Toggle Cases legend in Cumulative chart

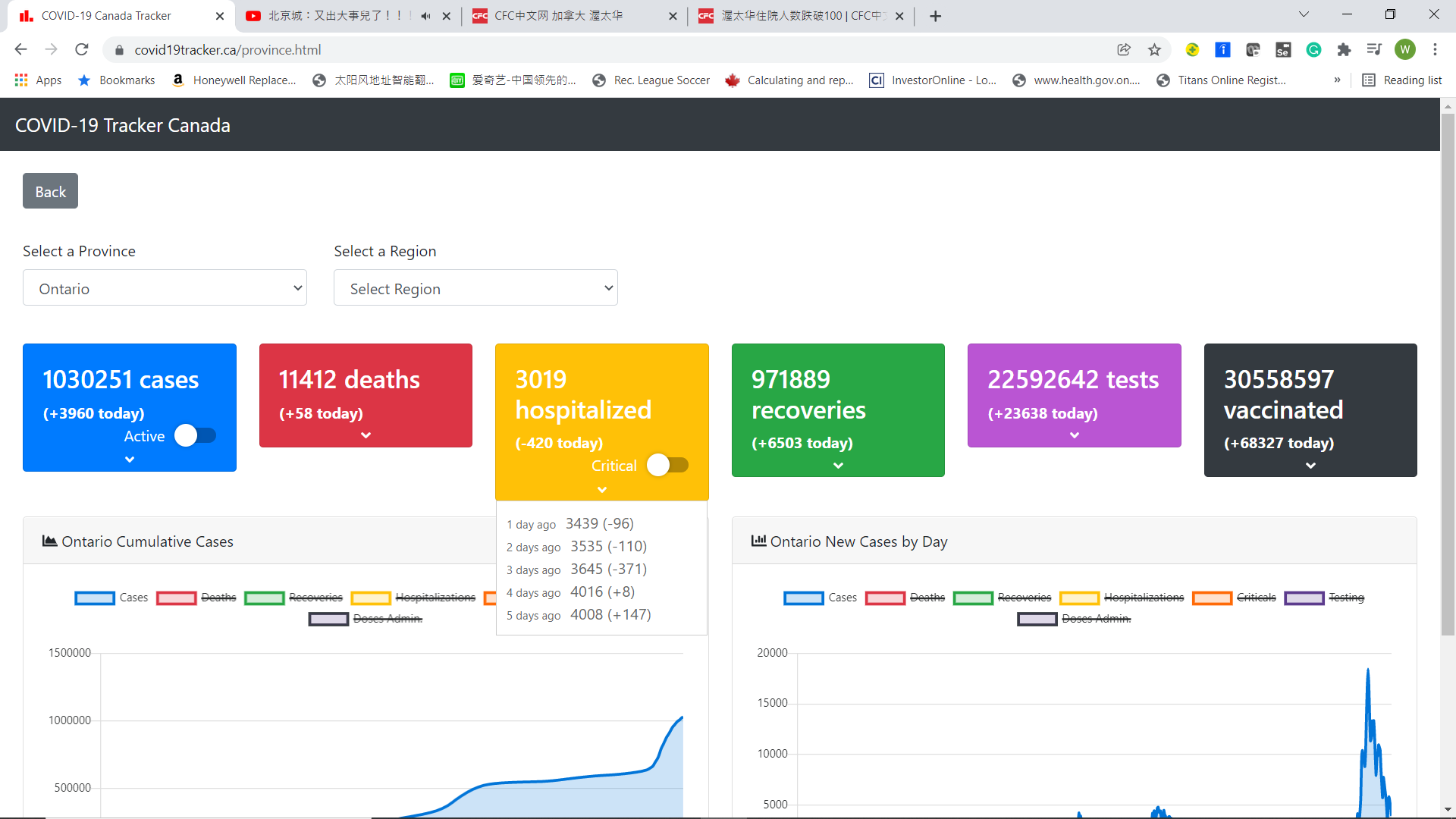tap(111, 598)
